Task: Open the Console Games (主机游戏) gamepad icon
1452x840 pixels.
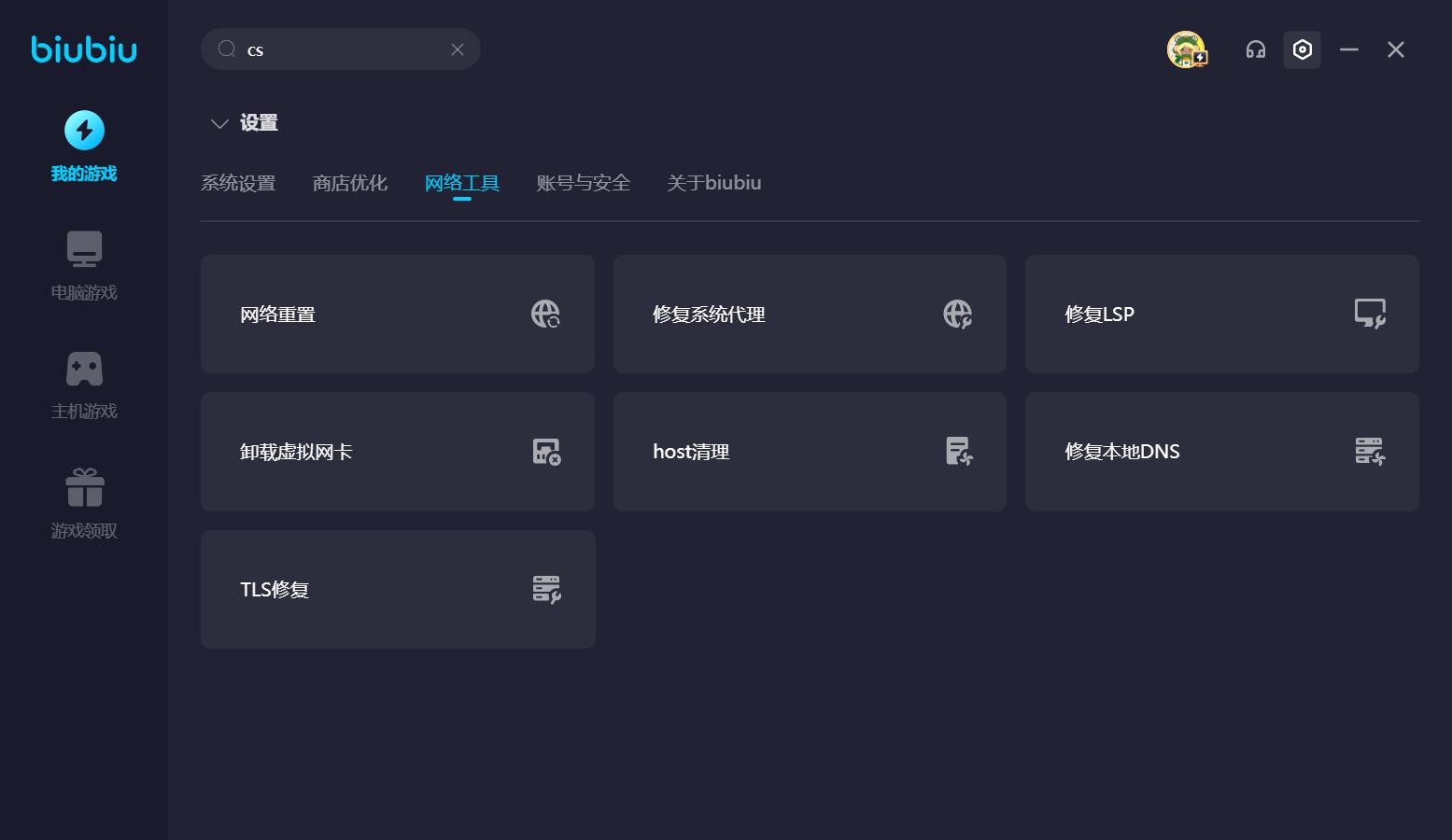Action: (84, 369)
